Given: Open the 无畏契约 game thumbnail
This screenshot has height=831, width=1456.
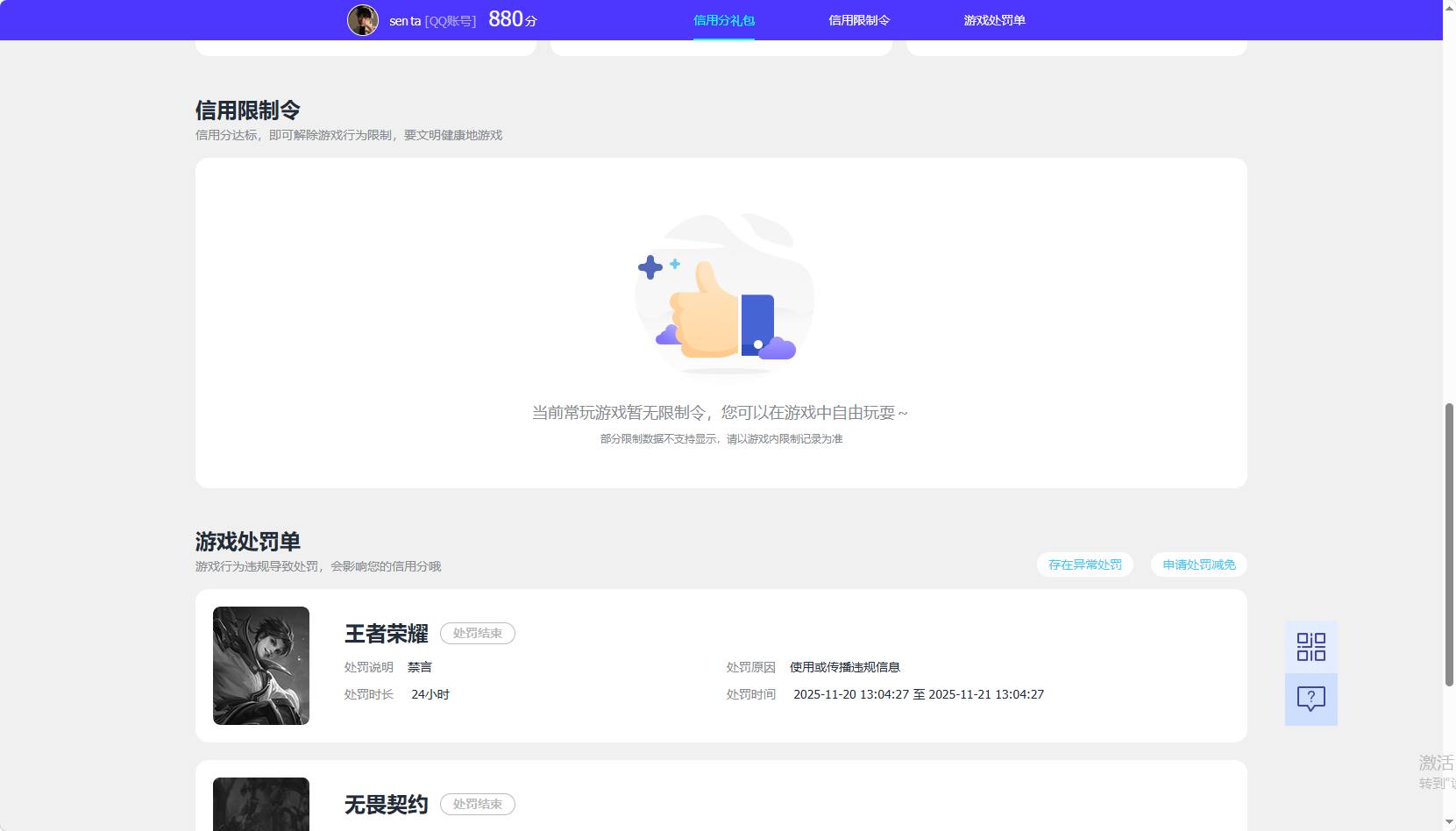Looking at the screenshot, I should click(x=261, y=804).
